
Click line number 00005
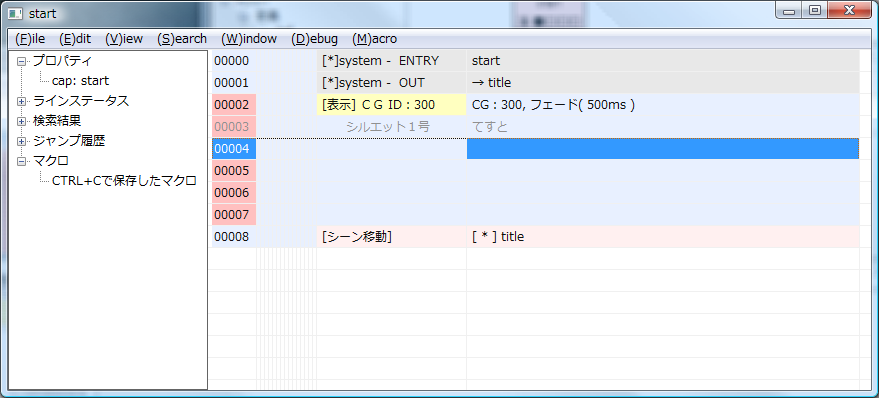234,170
